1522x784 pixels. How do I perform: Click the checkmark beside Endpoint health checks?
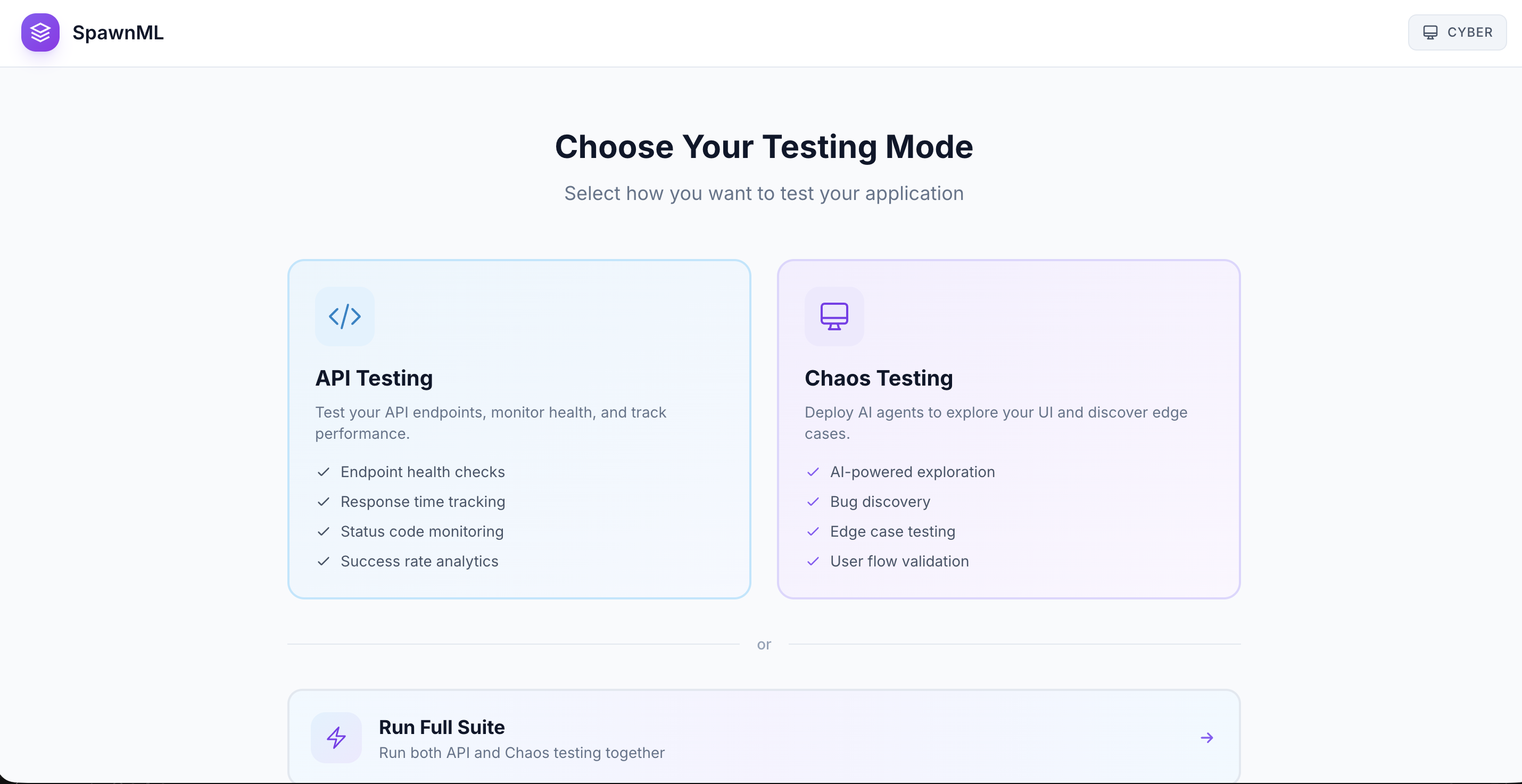(x=323, y=472)
